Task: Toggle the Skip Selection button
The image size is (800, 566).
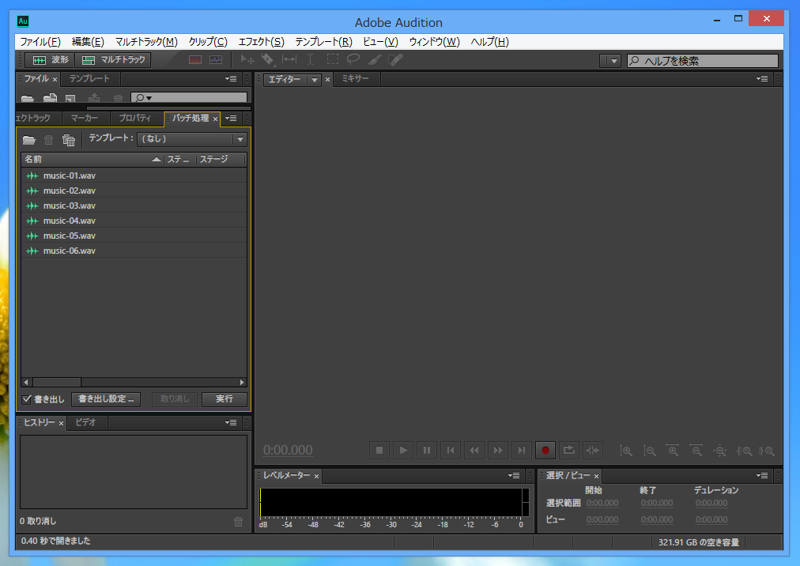Action: pyautogui.click(x=592, y=450)
